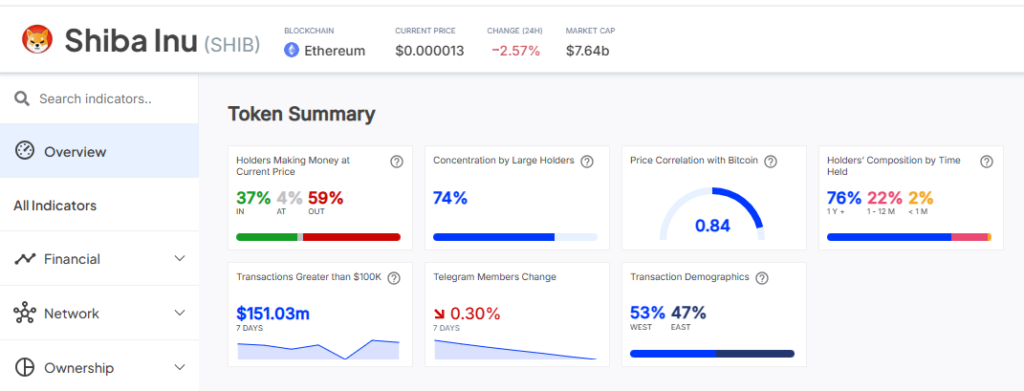Show help for Holders' Composition by Time Held
Screen dimensions: 1024x391
[x=987, y=162]
